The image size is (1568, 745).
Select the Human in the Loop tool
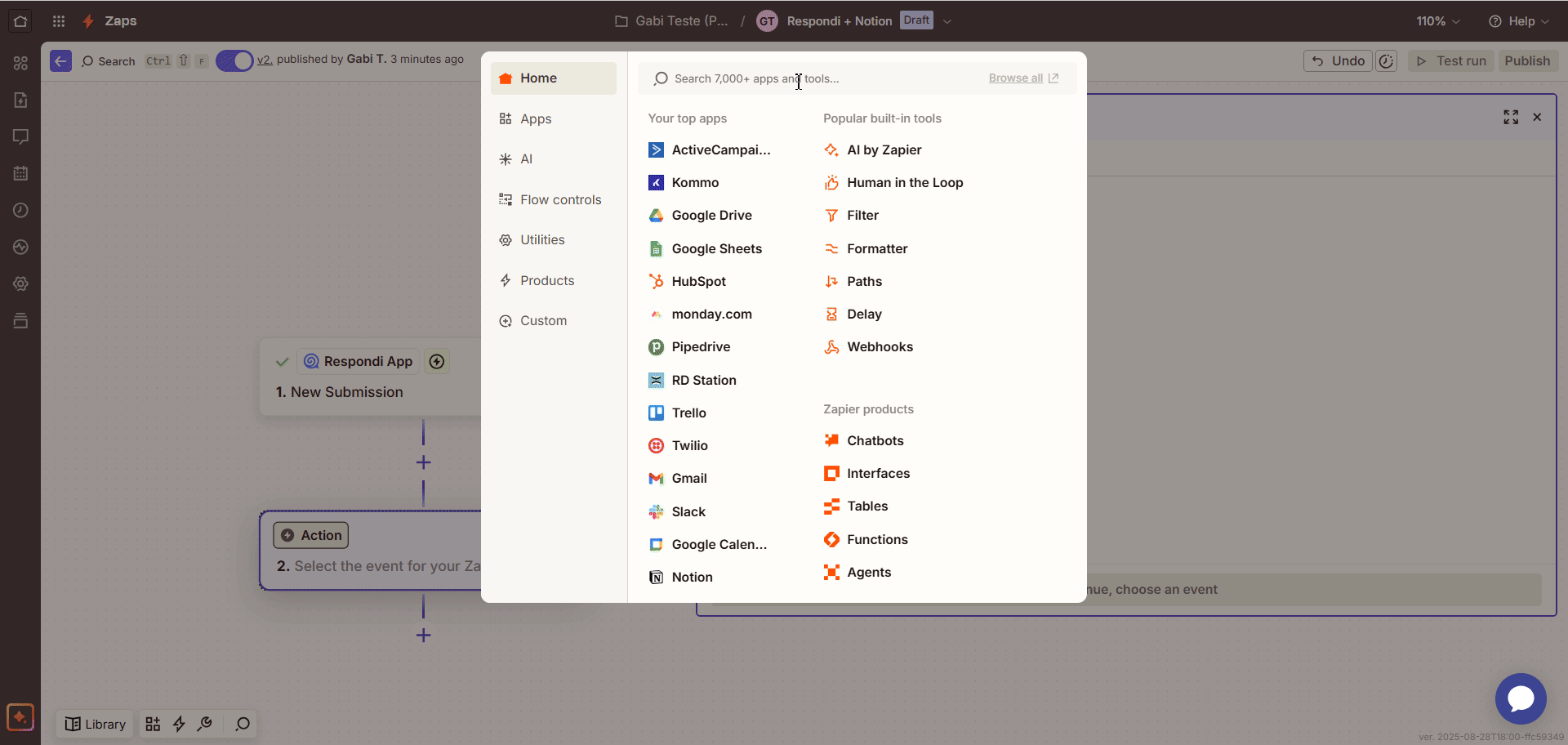[894, 183]
